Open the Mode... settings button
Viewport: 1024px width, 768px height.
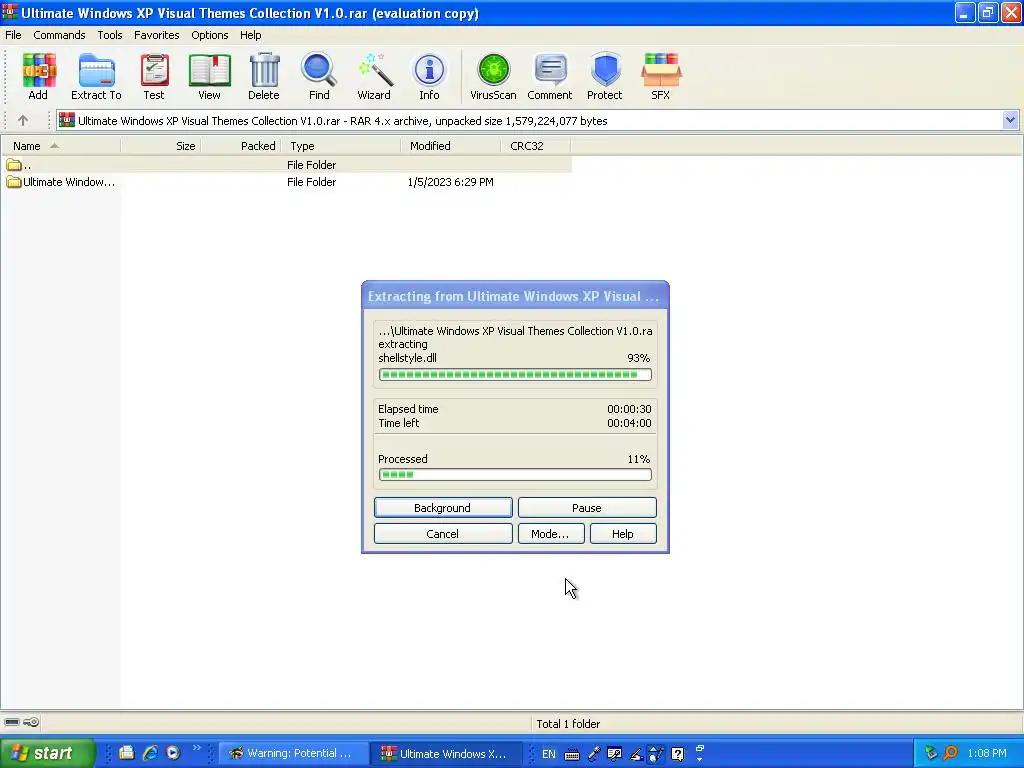(x=551, y=534)
